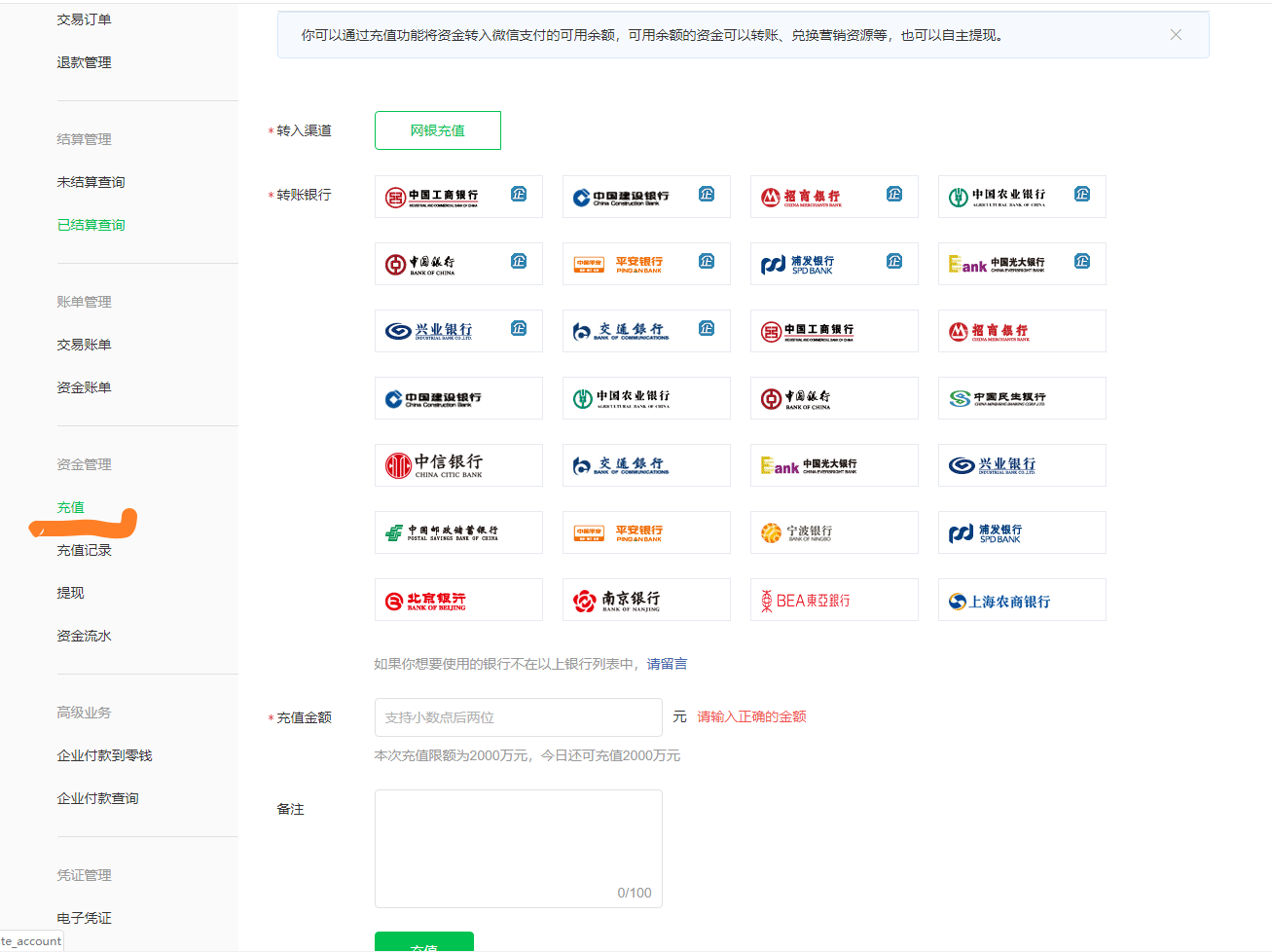Image resolution: width=1272 pixels, height=952 pixels.
Task: Select 中国农业银行 card with enterprise badge
Action: [1022, 197]
